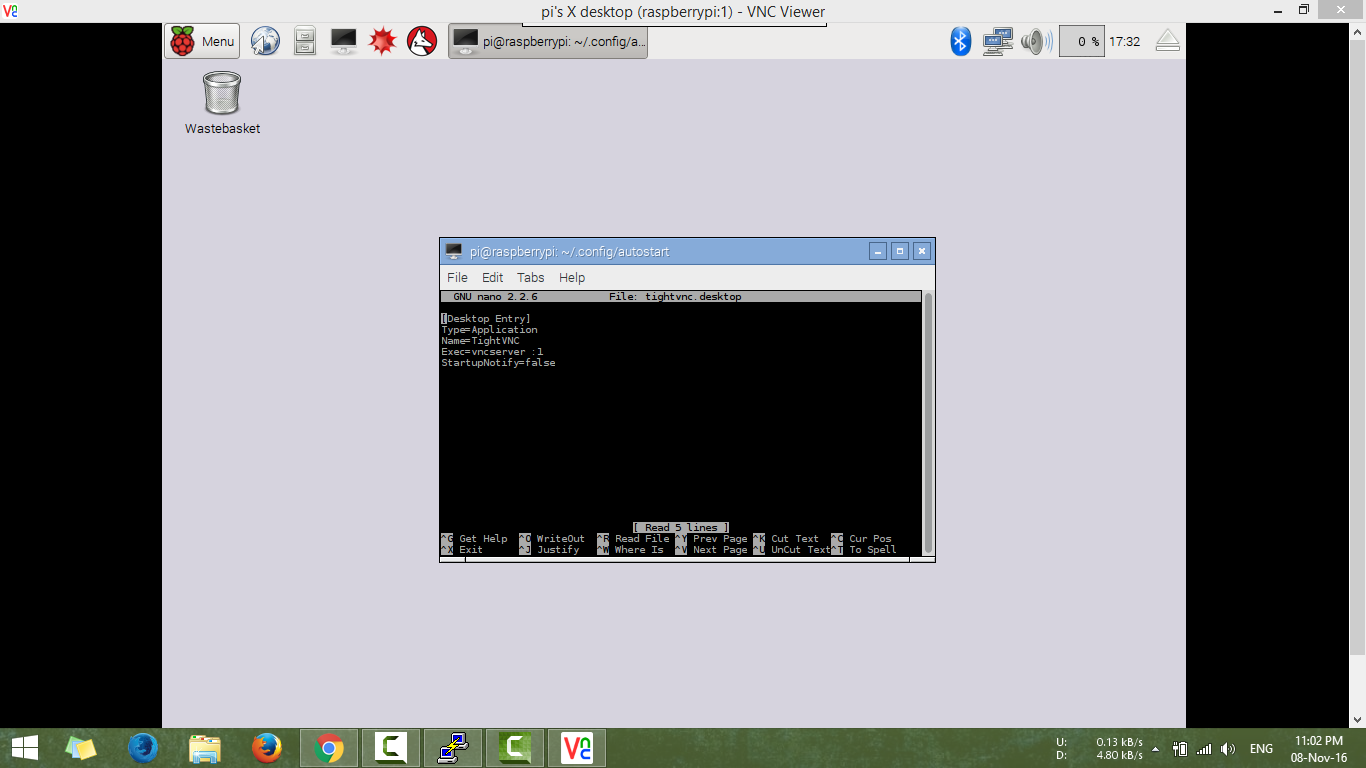Click the network monitor icon in Pi tray
Image resolution: width=1366 pixels, height=768 pixels.
coord(996,41)
